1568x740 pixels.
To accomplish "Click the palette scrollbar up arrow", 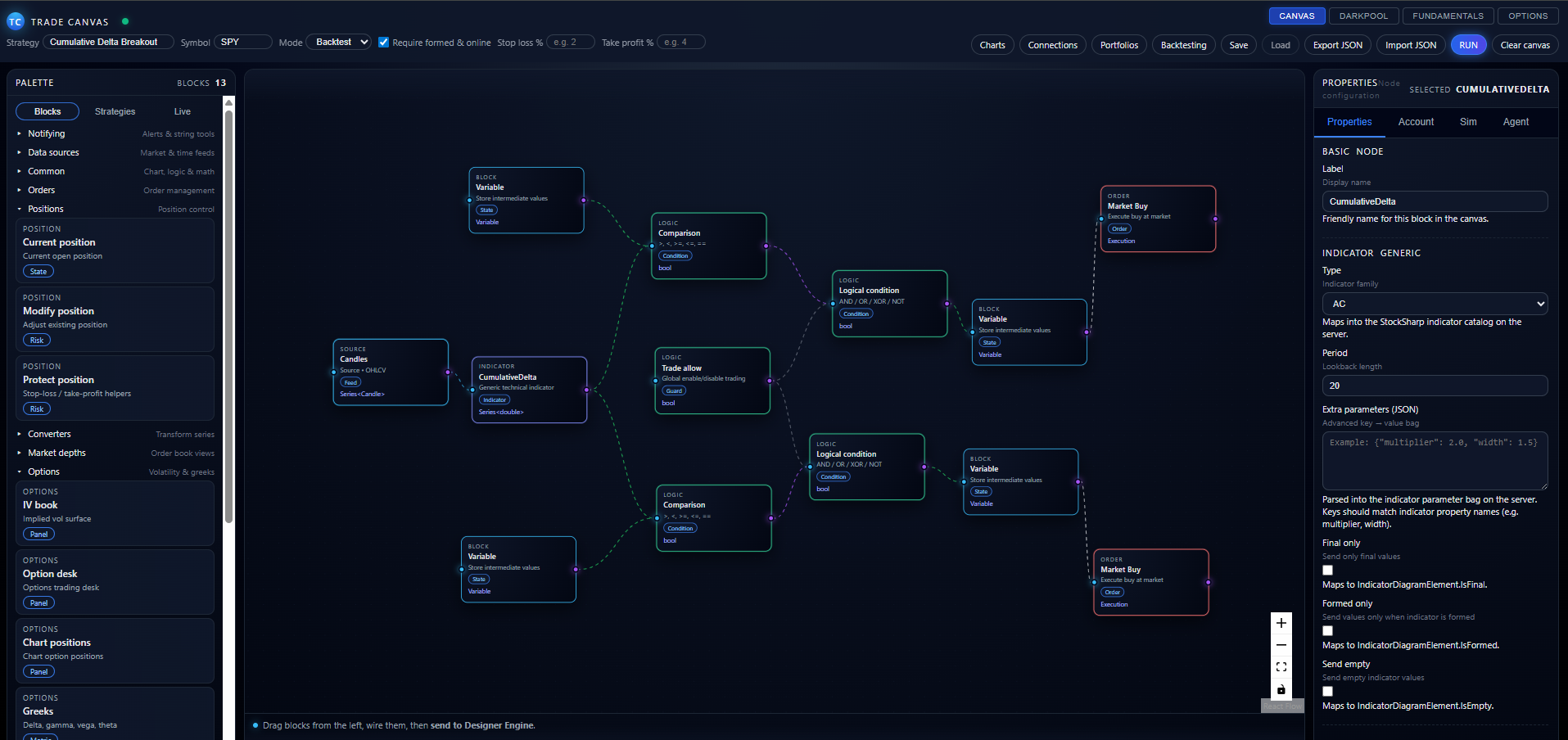I will pos(229,102).
